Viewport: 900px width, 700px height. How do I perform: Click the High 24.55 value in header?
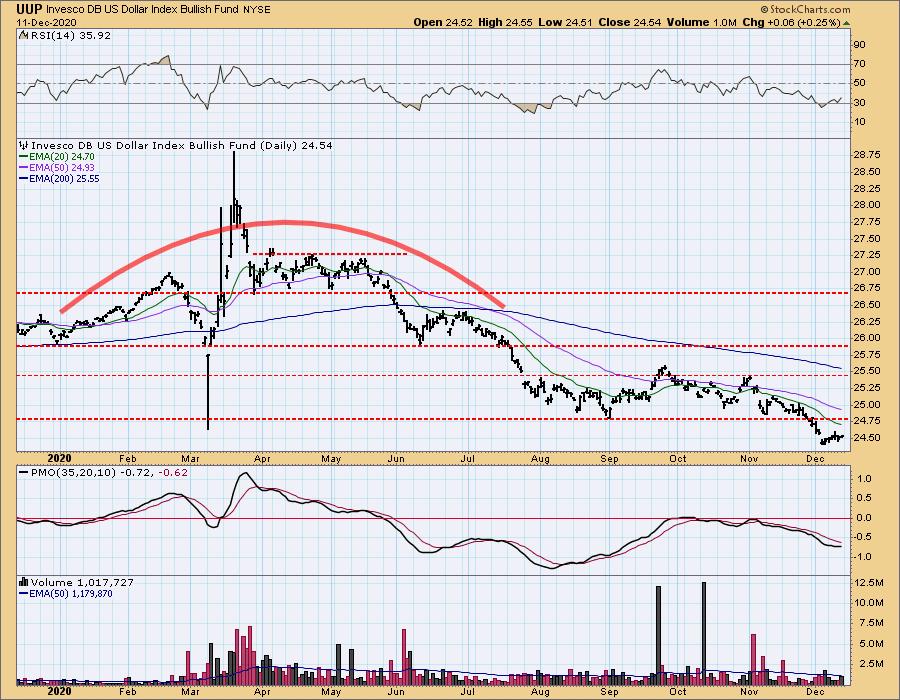point(505,22)
